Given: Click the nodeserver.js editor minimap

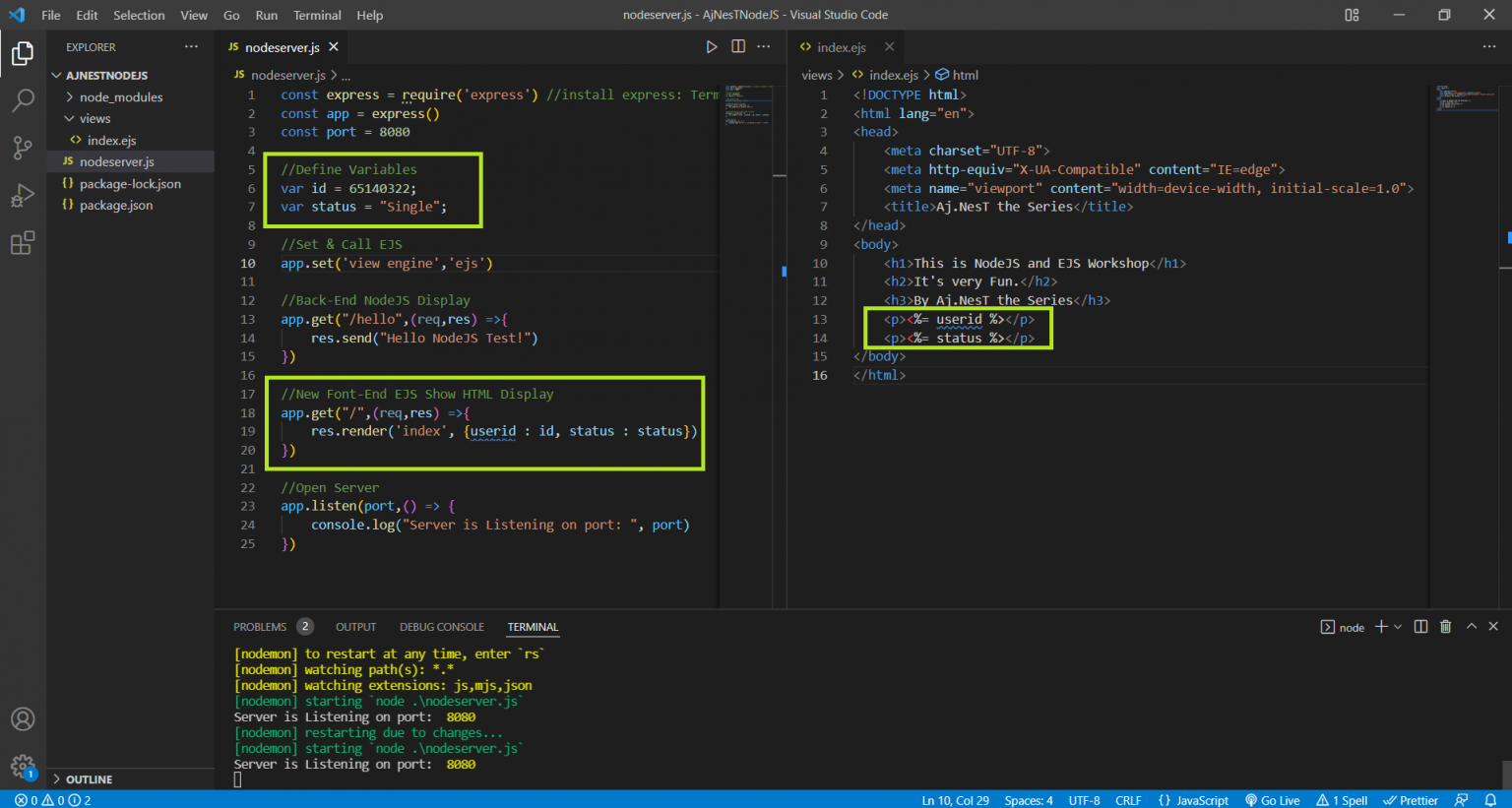Looking at the screenshot, I should point(748,104).
